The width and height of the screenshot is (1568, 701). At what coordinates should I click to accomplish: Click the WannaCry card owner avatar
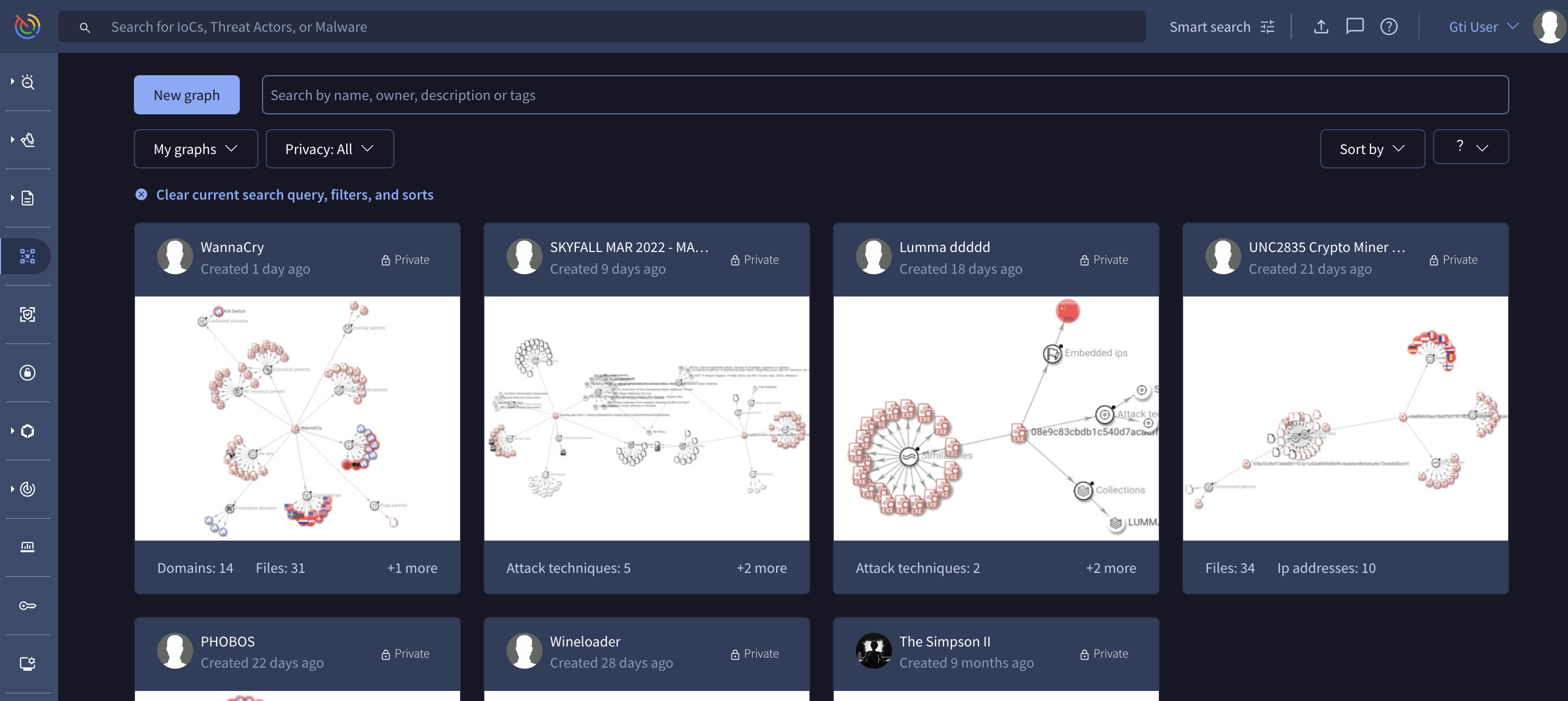(175, 256)
